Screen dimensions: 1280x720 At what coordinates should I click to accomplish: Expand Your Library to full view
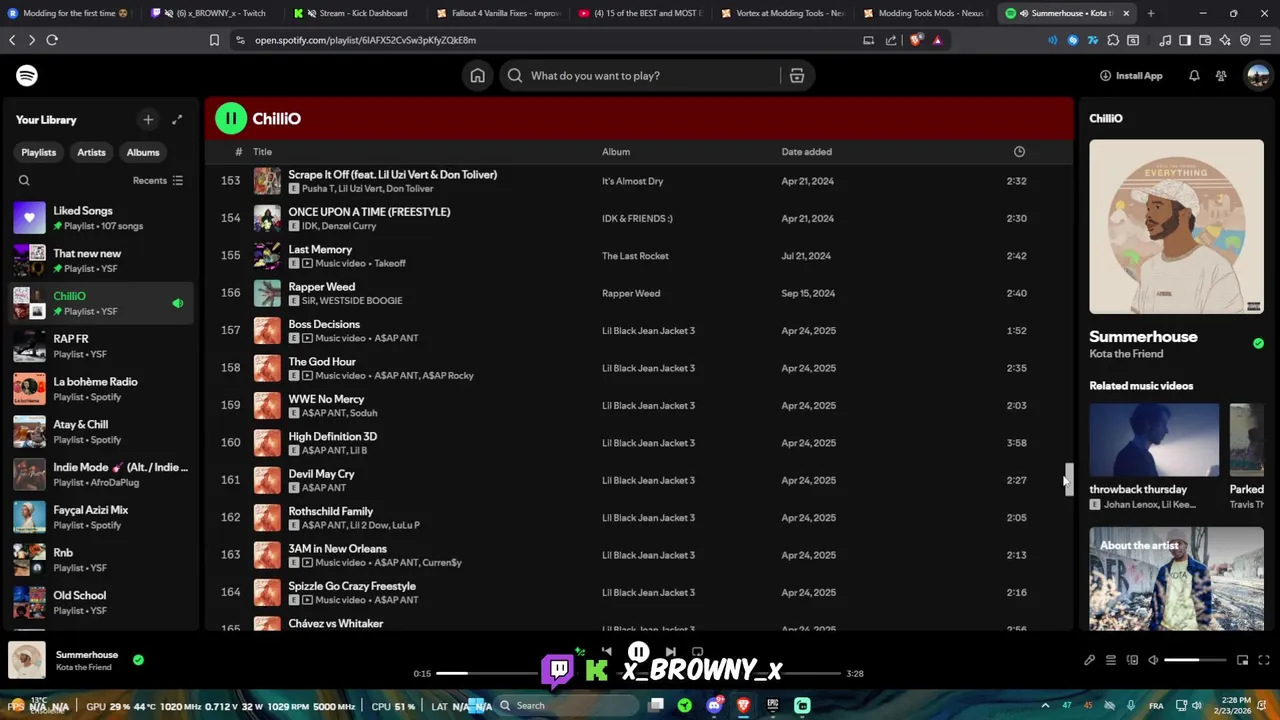177,119
